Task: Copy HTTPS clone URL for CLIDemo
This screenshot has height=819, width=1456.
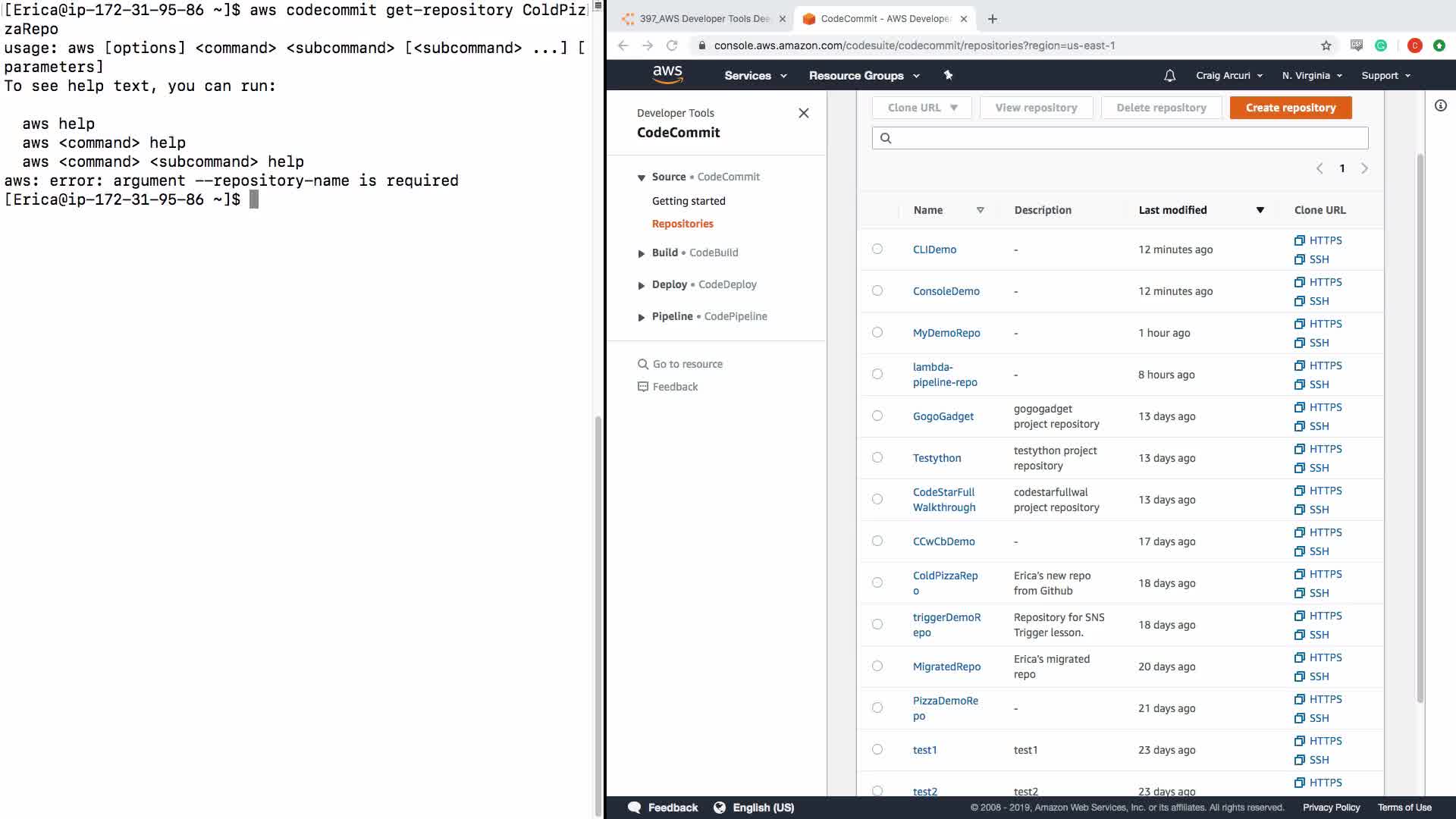Action: [1318, 240]
